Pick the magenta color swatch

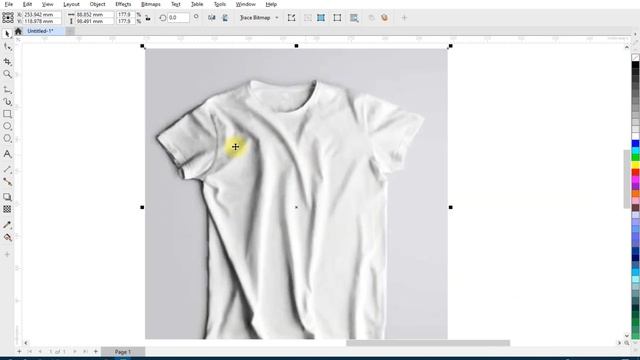[636, 180]
